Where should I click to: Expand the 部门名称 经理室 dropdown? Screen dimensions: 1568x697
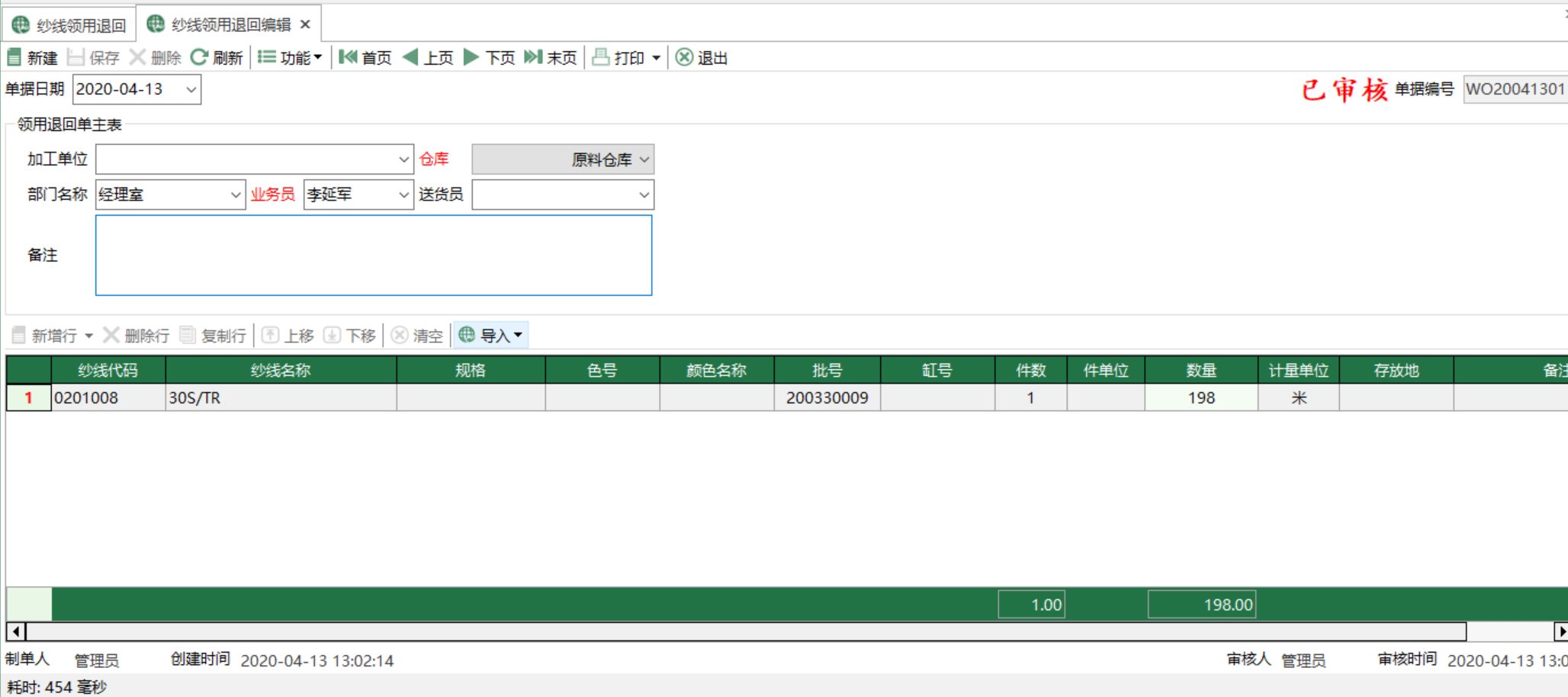pyautogui.click(x=236, y=194)
